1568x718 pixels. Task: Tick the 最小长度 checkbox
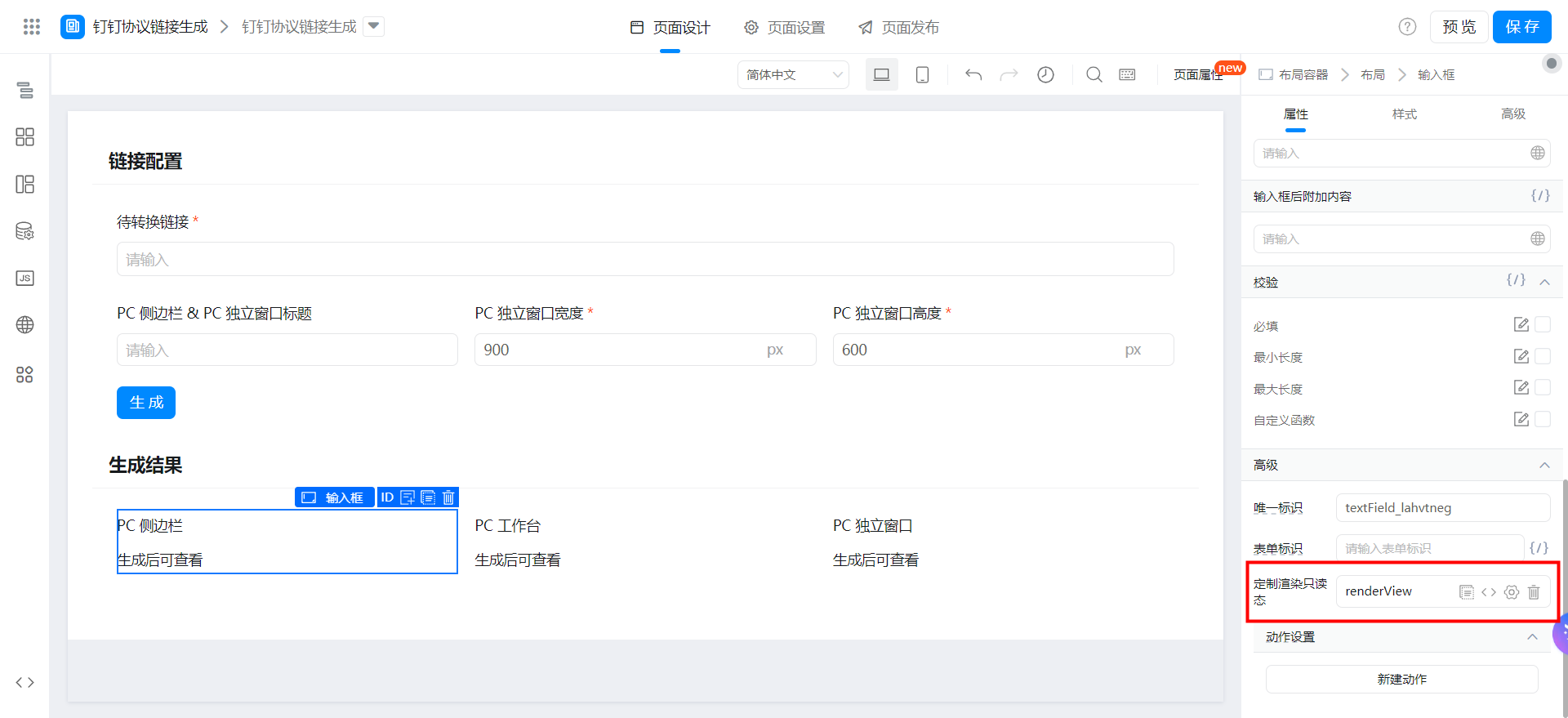(x=1543, y=356)
